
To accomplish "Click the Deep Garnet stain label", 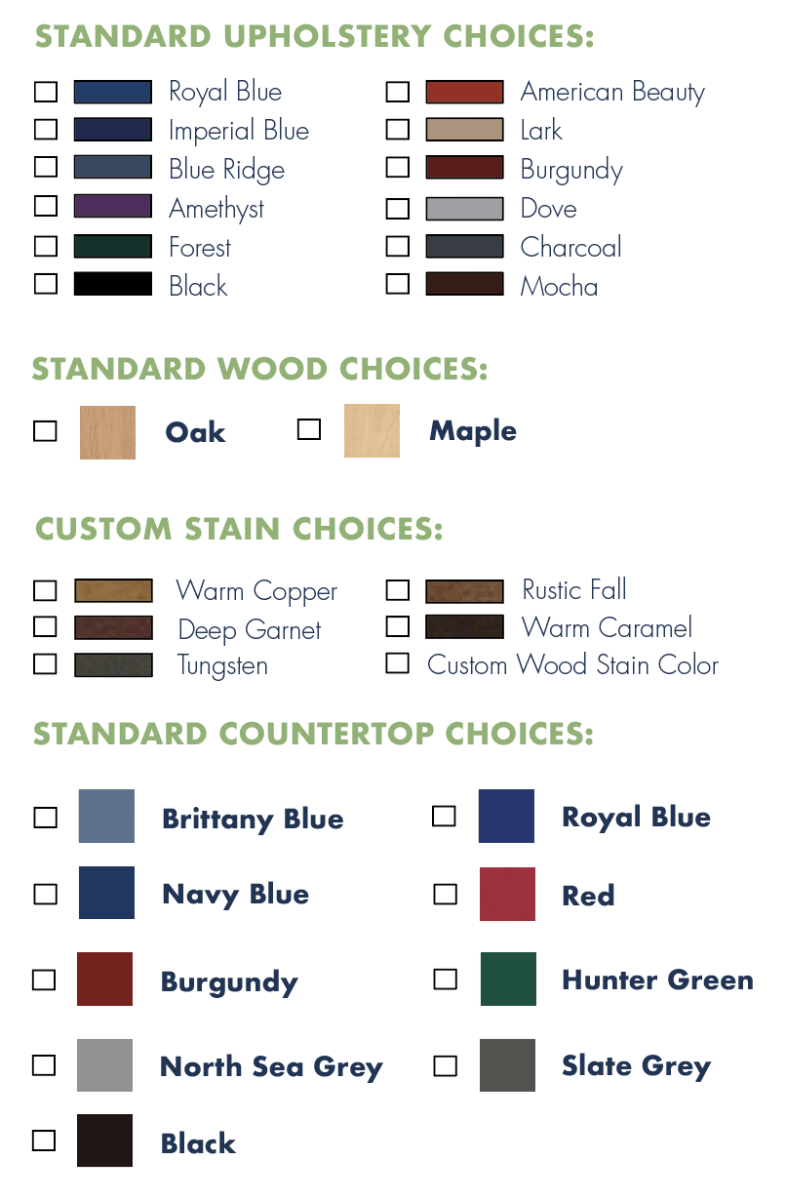I will click(x=250, y=630).
